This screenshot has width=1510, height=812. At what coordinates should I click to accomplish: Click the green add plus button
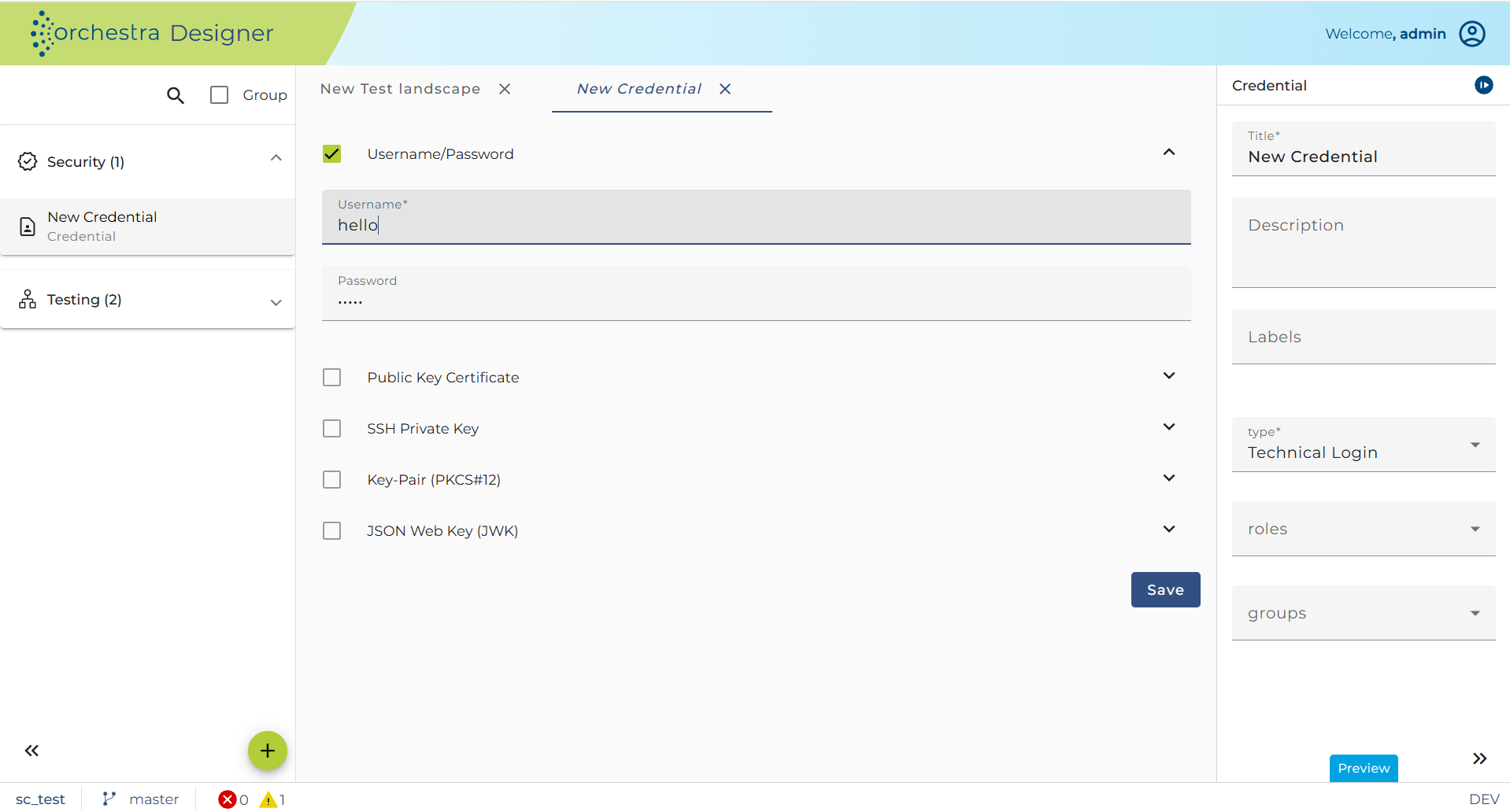pyautogui.click(x=268, y=751)
